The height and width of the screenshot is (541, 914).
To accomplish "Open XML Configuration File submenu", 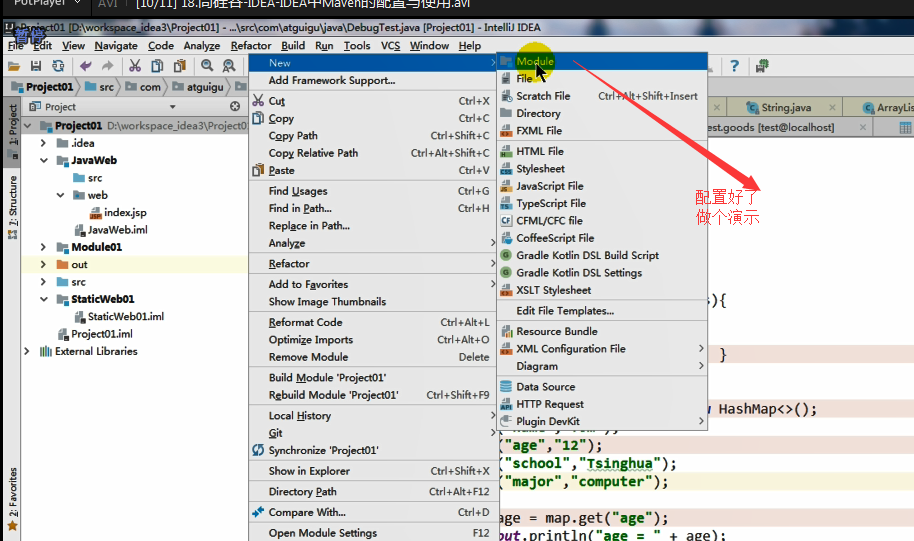I will pos(602,349).
